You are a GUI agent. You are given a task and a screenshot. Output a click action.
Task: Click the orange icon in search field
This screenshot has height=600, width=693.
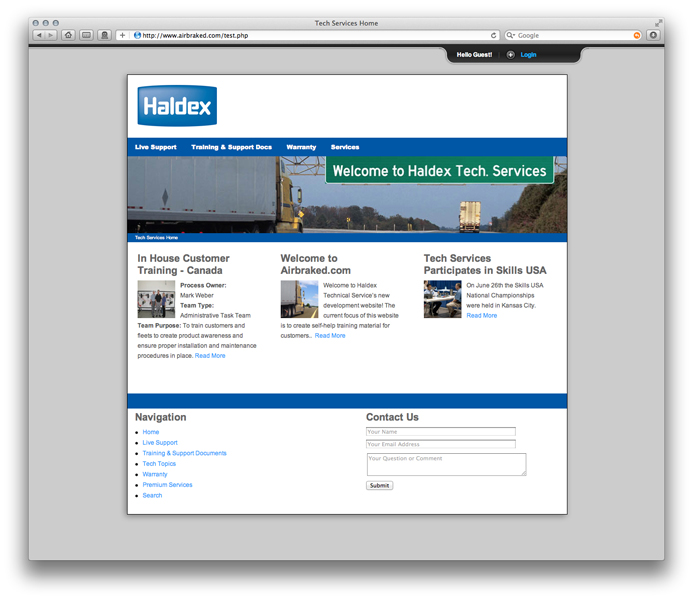pos(637,35)
